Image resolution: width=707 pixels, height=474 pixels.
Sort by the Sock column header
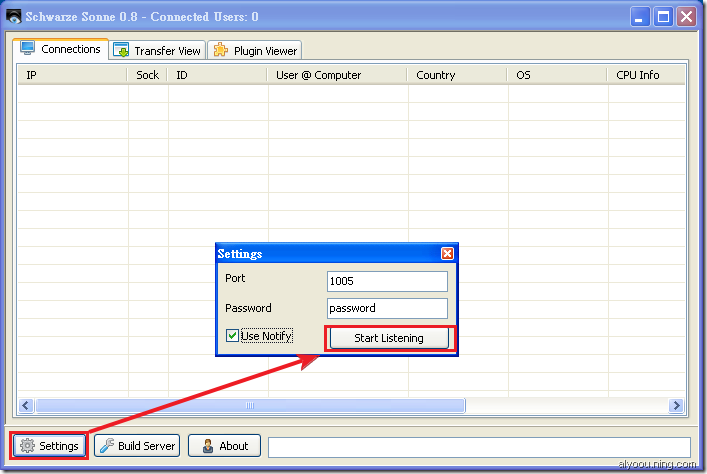147,75
